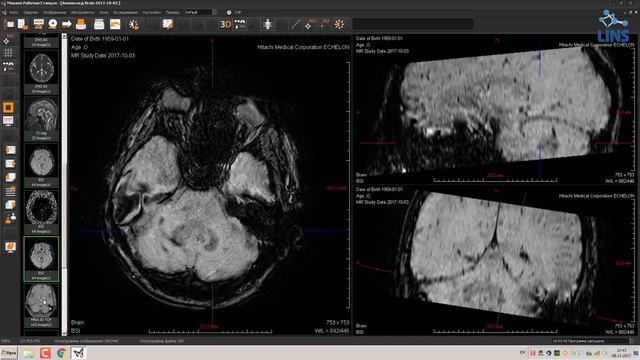Click the orange sunburst brightness icon
This screenshot has height=360, width=640.
[339, 24]
